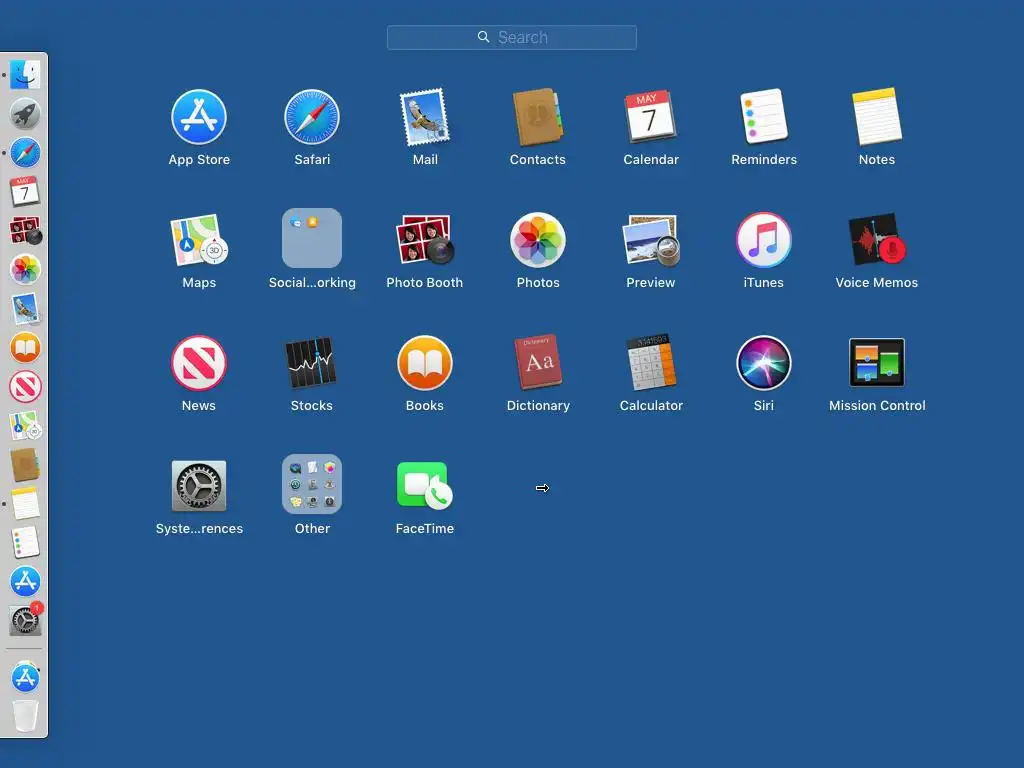This screenshot has height=768, width=1024.
Task: Launch Voice Memos app
Action: click(876, 240)
